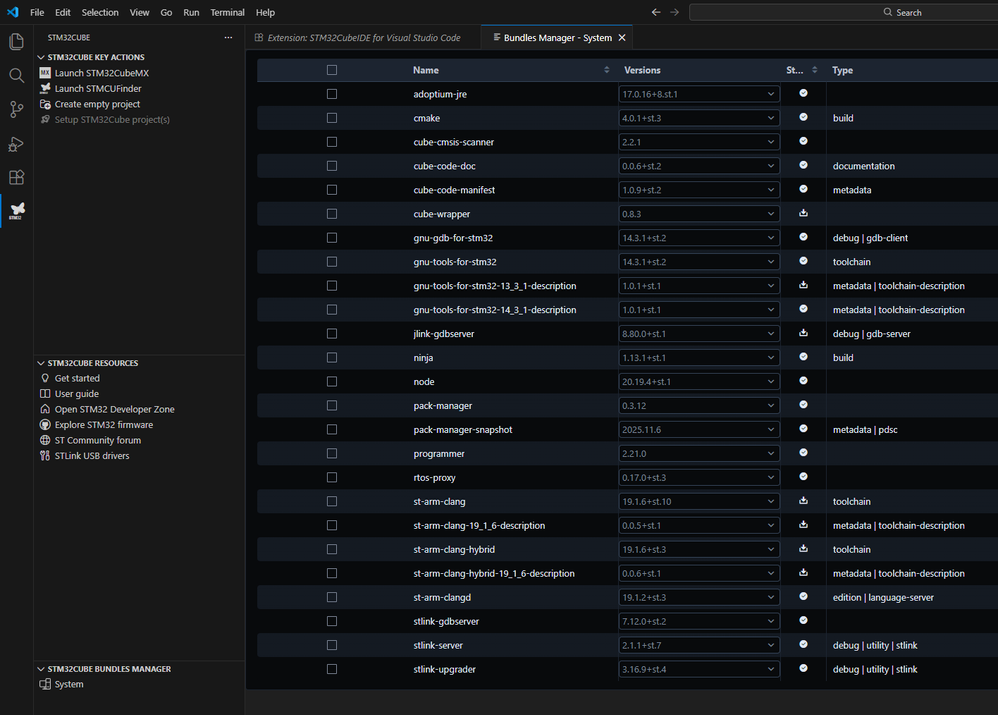Click the top Search input box
This screenshot has width=998, height=715.
pos(843,12)
